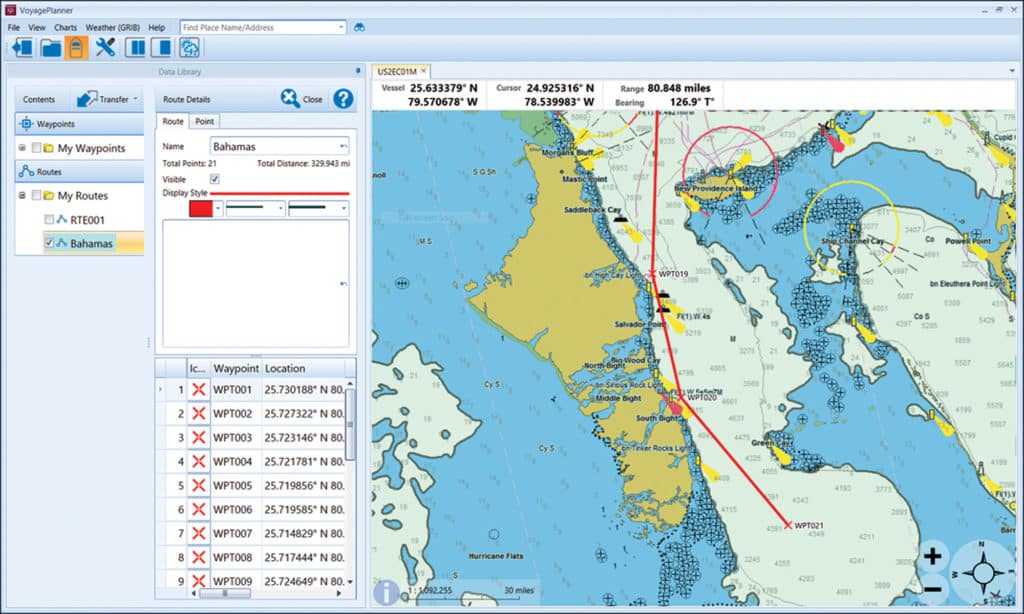The height and width of the screenshot is (614, 1024).
Task: Open the Help menu
Action: pyautogui.click(x=156, y=27)
